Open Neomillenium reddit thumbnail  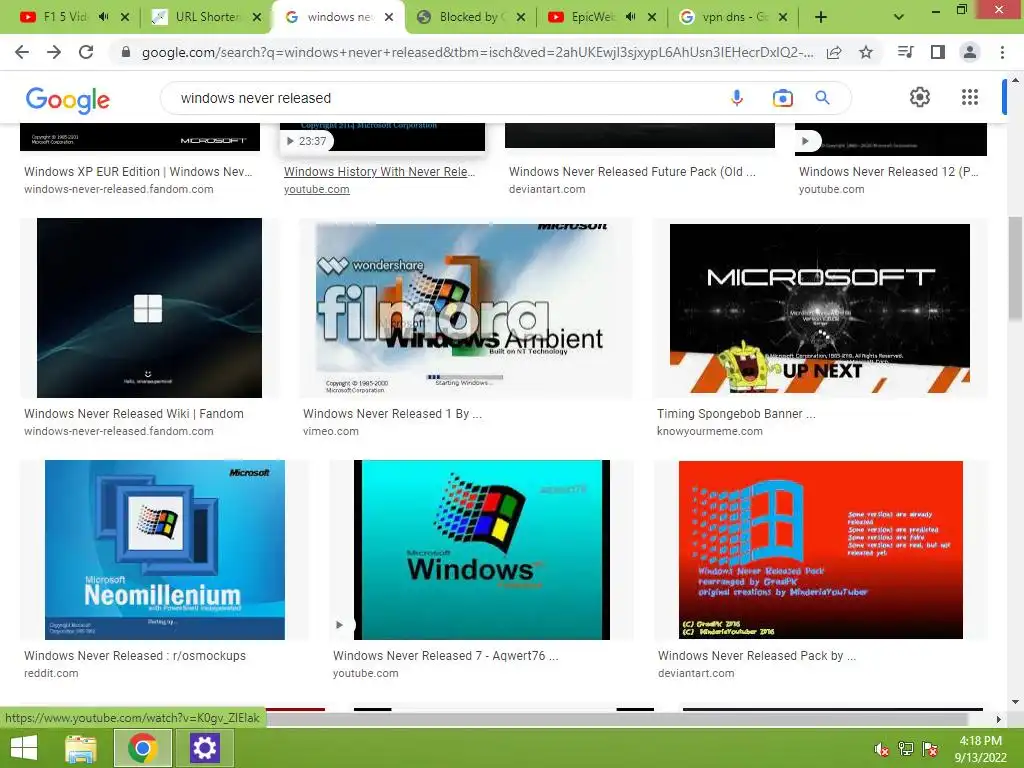click(x=165, y=550)
